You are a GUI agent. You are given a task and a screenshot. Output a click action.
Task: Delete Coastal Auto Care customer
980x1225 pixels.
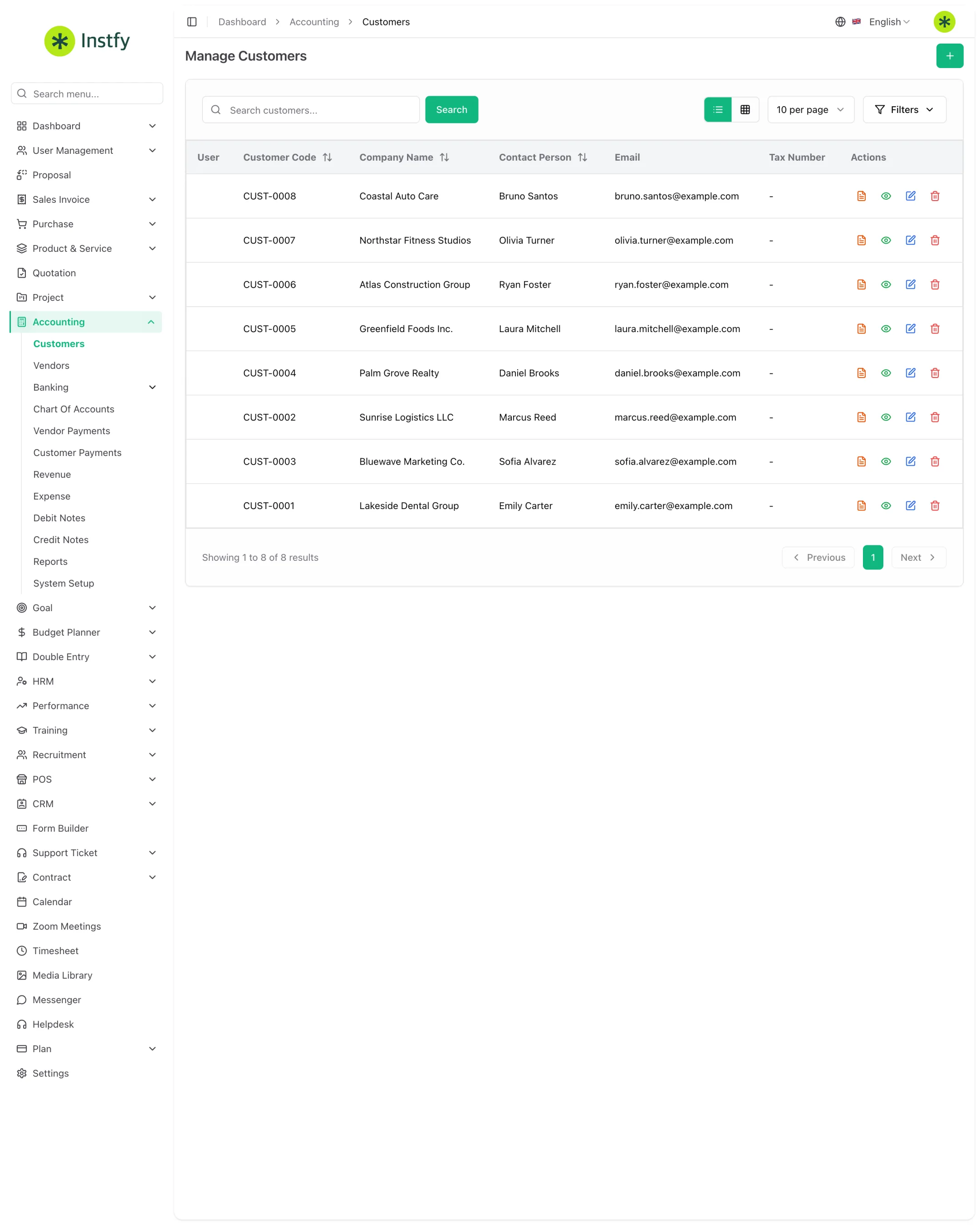click(x=935, y=196)
